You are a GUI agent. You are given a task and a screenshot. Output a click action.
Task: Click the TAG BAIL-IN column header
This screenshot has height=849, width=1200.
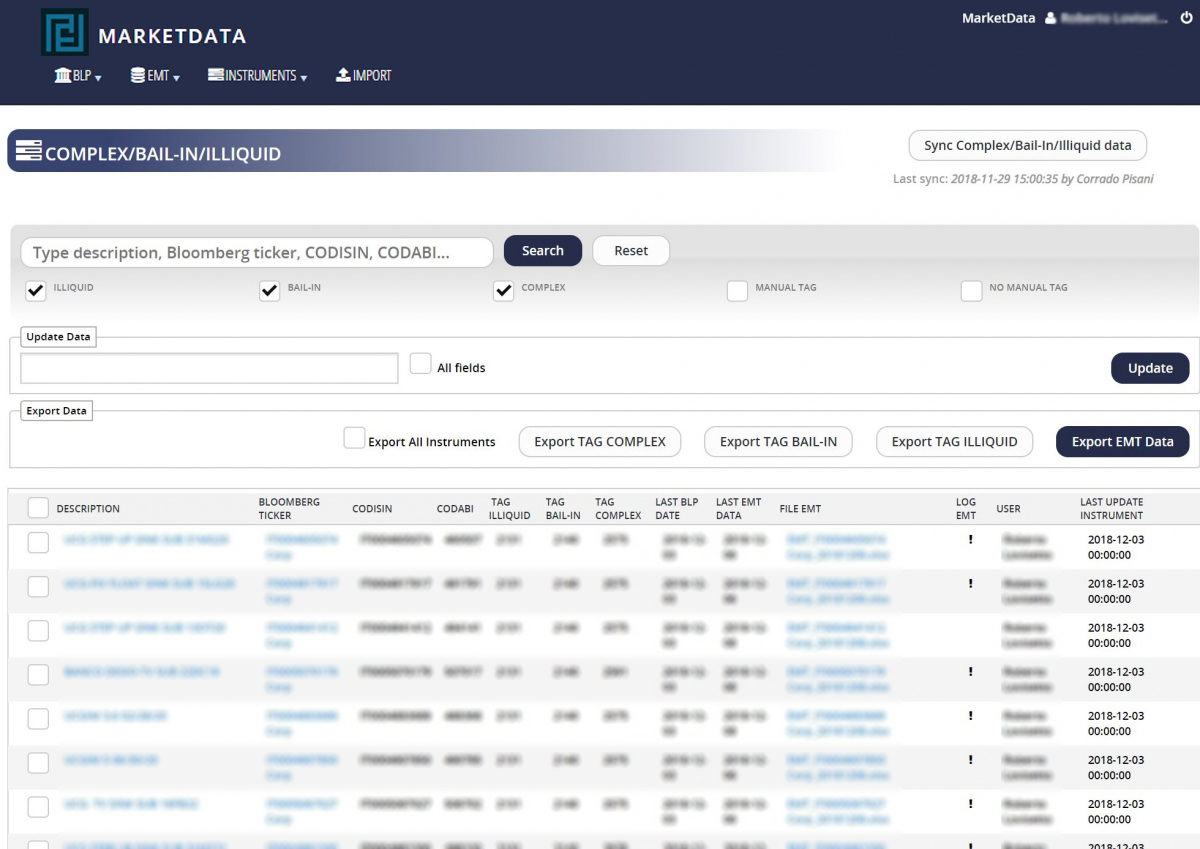563,509
